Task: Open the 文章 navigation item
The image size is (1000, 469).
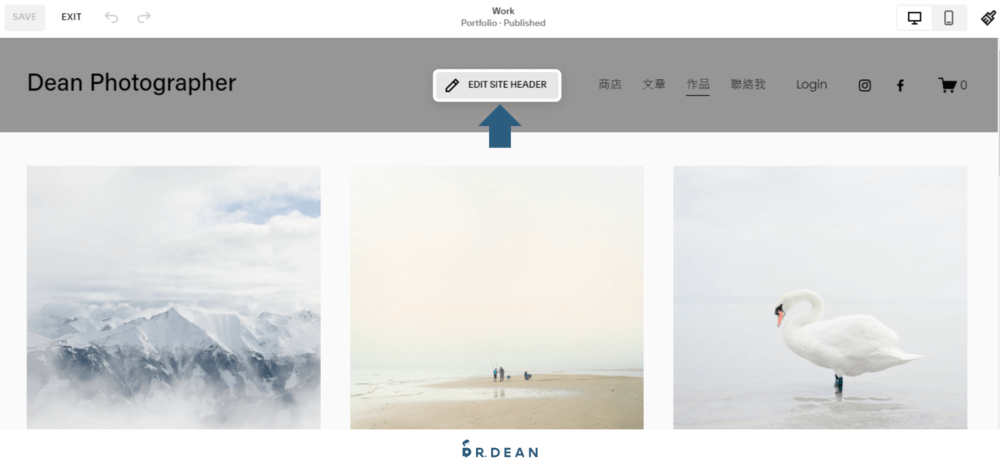Action: pyautogui.click(x=654, y=84)
